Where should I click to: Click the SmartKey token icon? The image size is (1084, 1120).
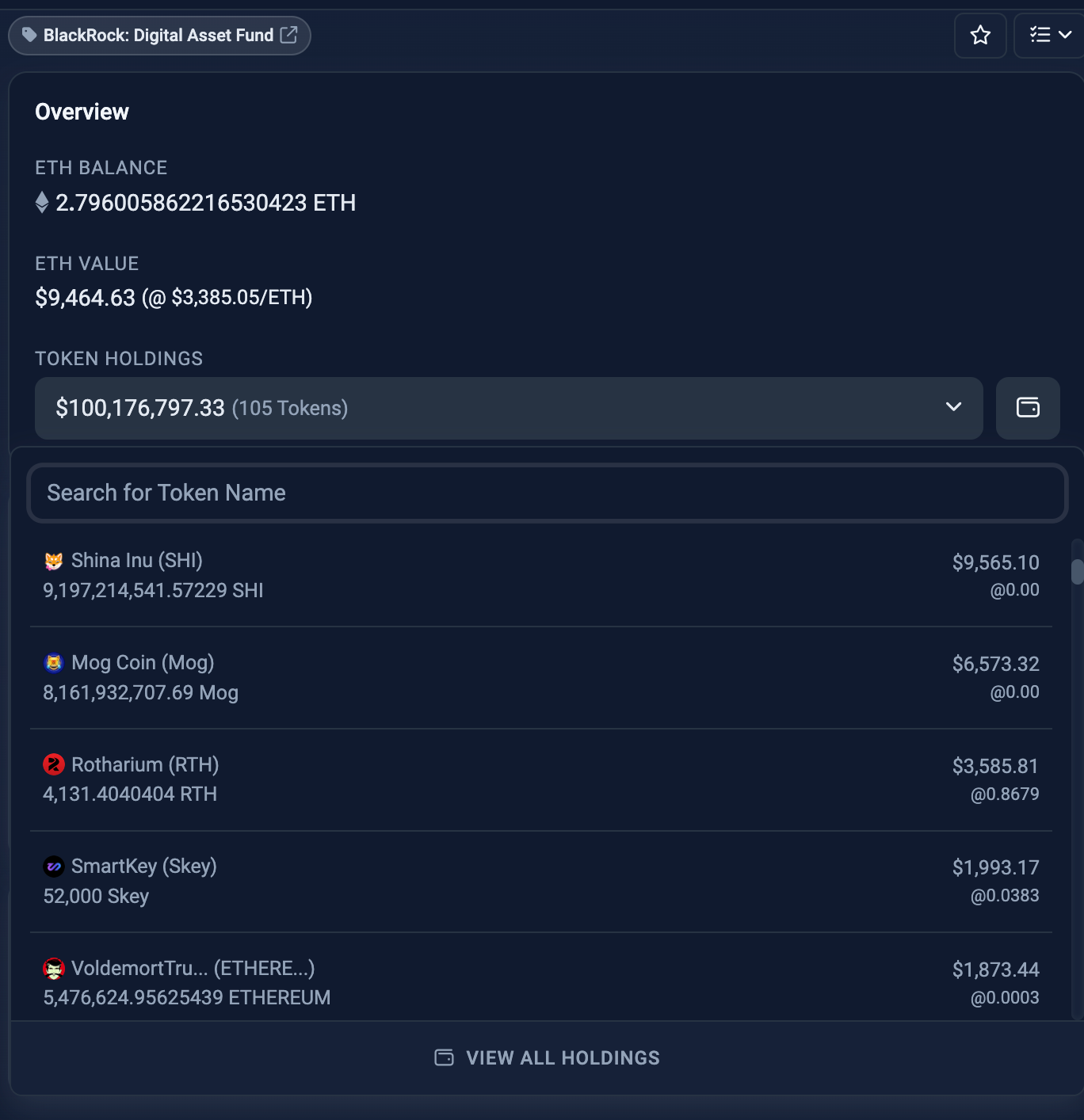point(54,867)
